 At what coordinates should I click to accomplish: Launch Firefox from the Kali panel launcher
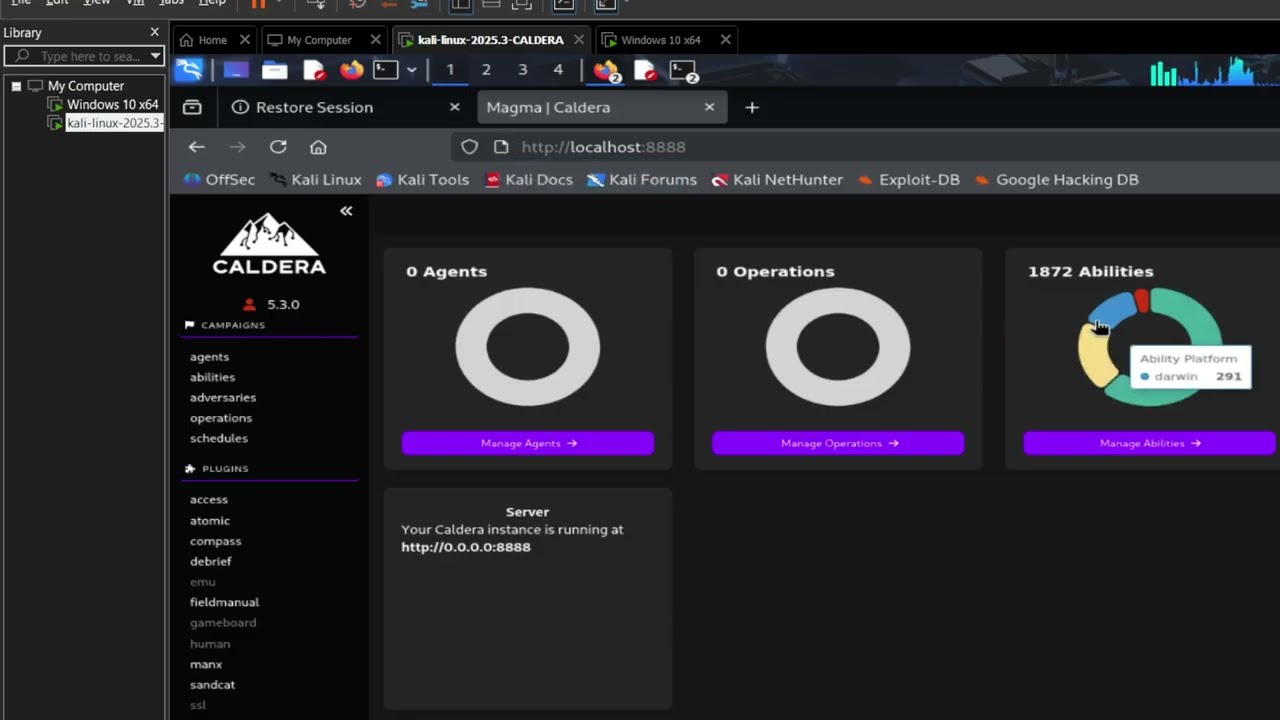351,70
